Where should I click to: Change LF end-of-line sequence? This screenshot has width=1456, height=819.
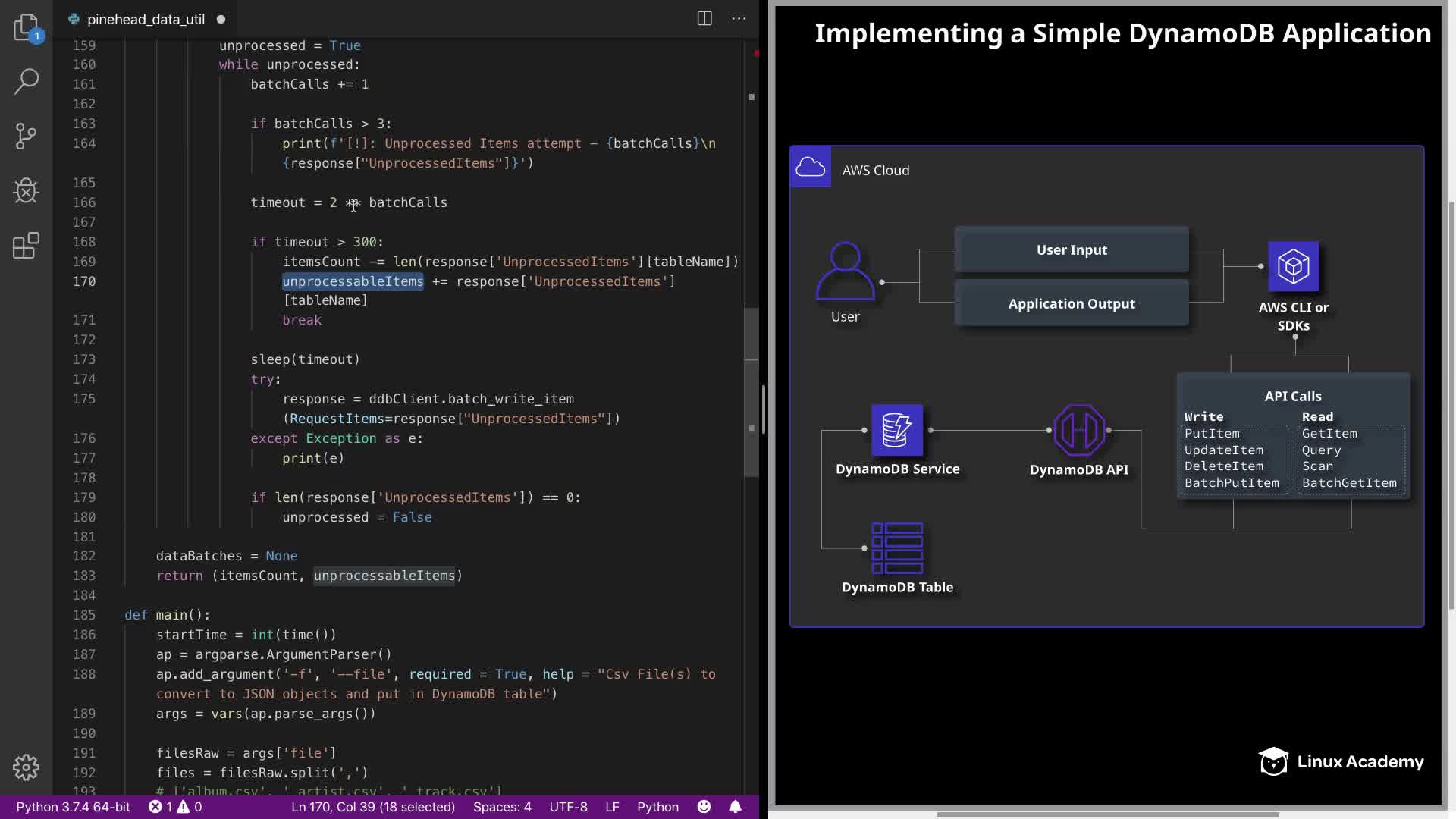point(612,806)
